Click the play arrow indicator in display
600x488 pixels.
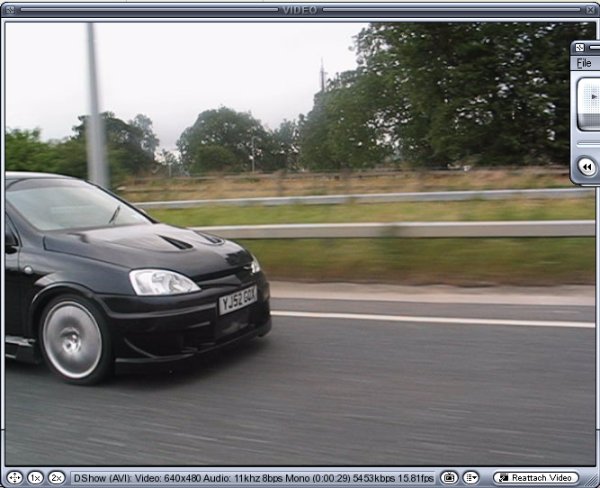(594, 97)
